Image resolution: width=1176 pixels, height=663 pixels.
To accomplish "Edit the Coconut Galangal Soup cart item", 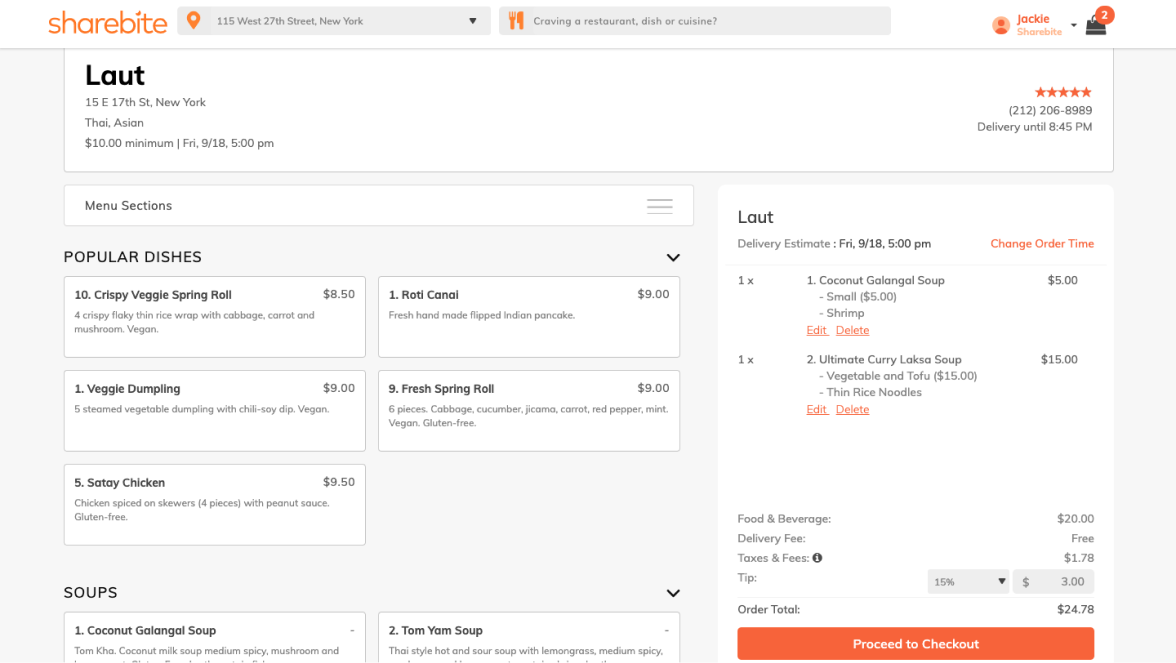I will point(816,330).
